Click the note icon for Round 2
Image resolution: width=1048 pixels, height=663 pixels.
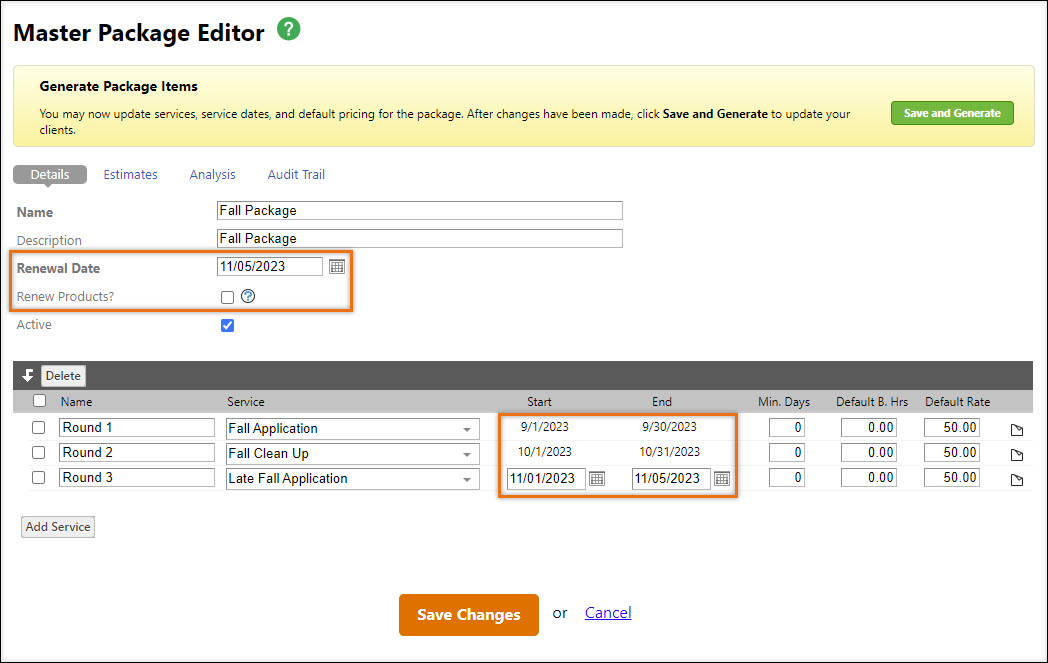[x=1017, y=455]
